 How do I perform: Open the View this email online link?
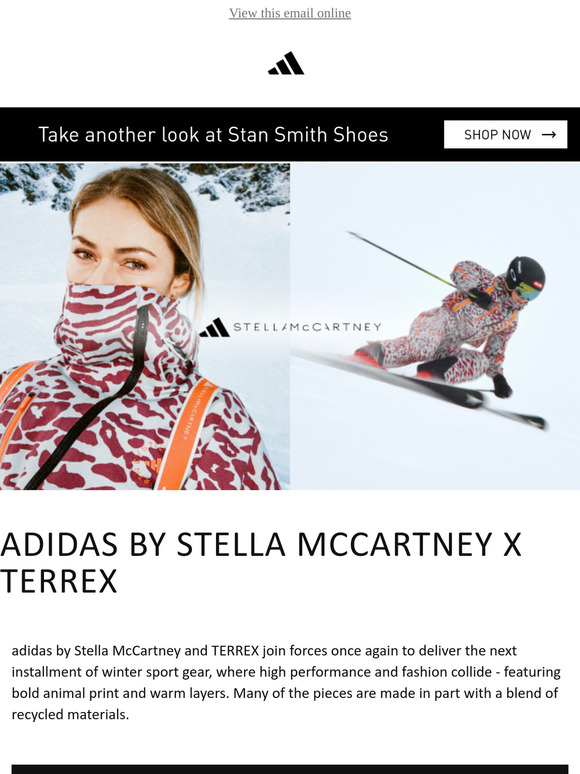(290, 13)
